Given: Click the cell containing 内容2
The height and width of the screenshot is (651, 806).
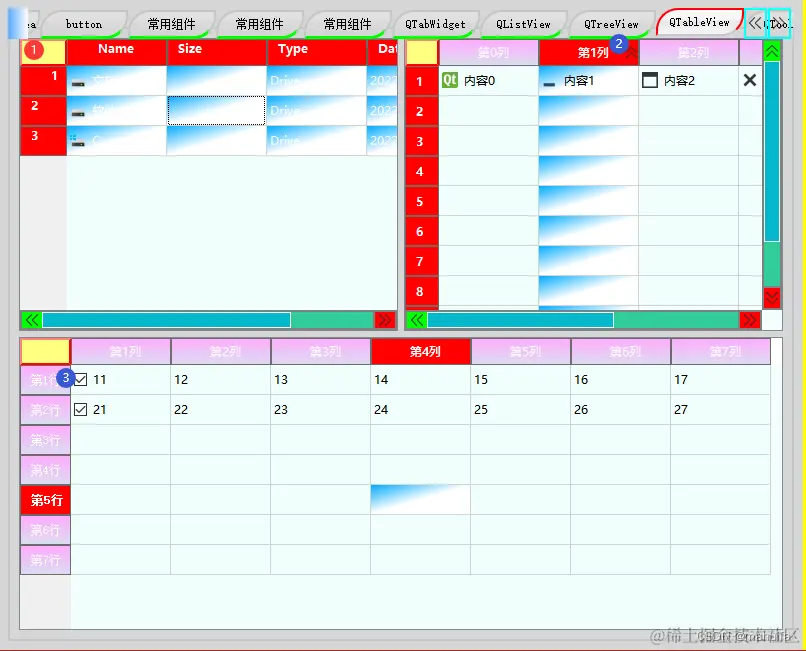Looking at the screenshot, I should (689, 80).
